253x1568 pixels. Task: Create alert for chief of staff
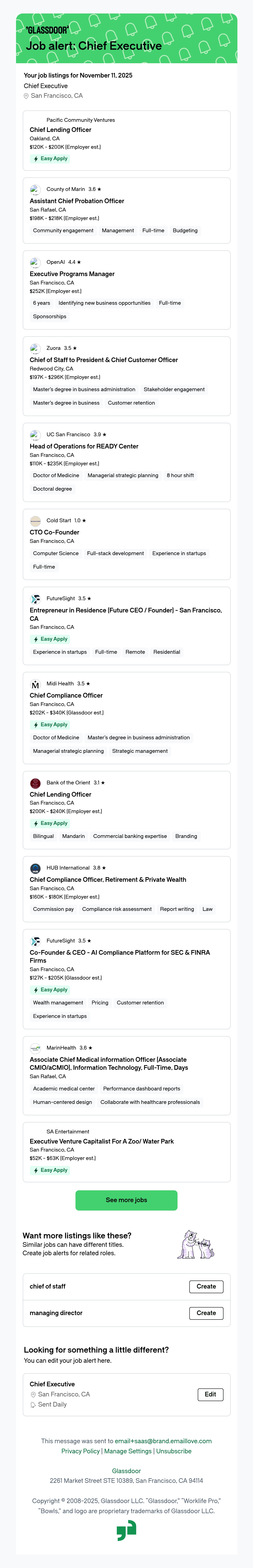coord(206,1286)
